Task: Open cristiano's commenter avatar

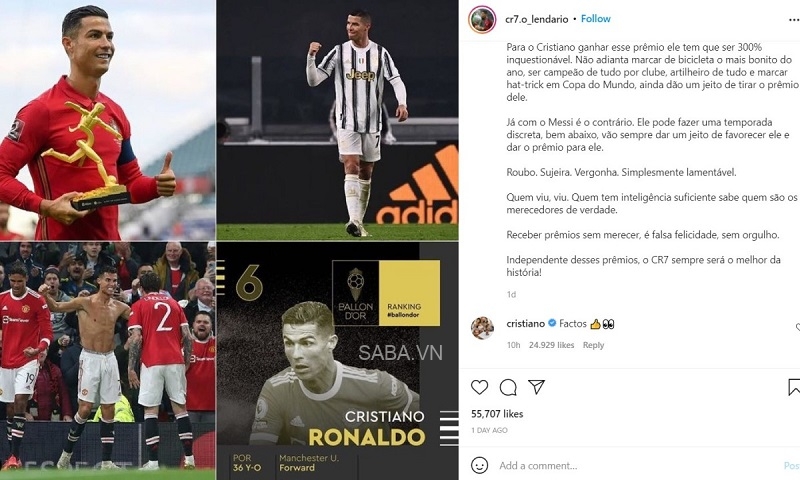Action: tap(482, 327)
